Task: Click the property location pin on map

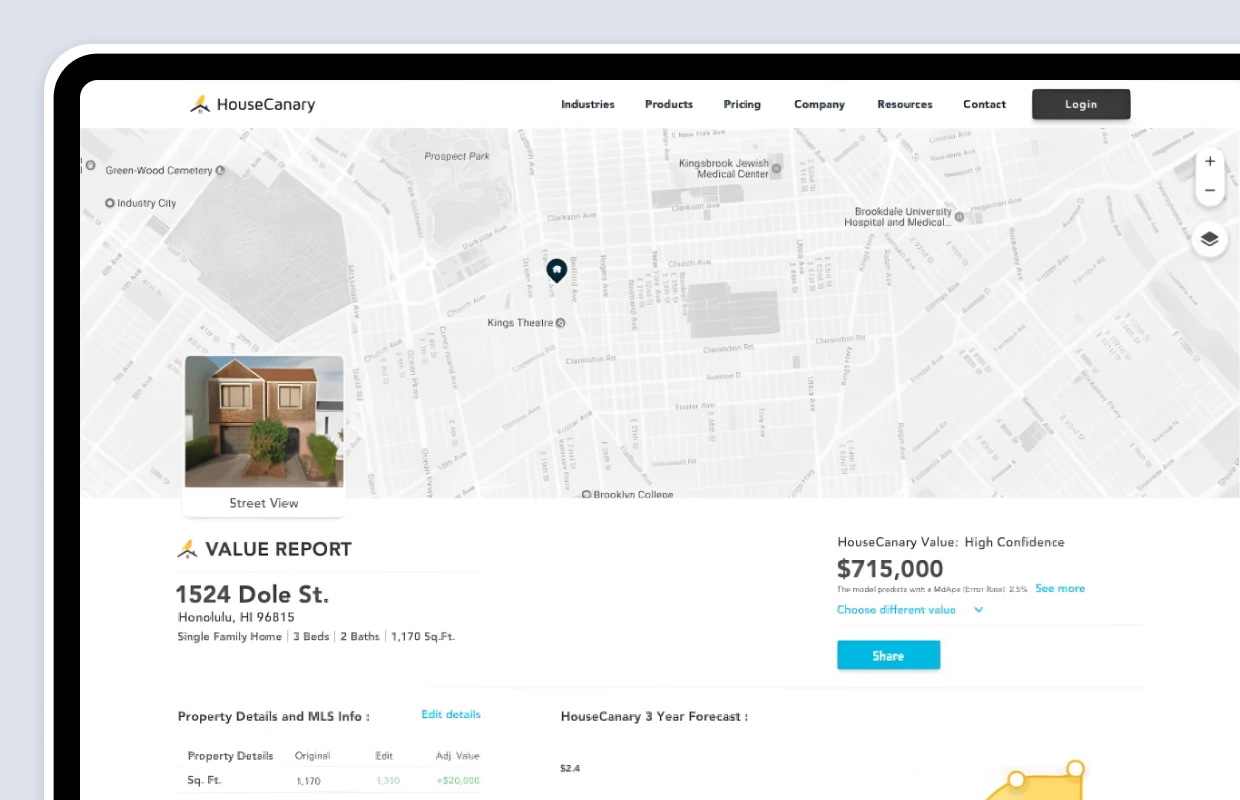Action: [556, 270]
